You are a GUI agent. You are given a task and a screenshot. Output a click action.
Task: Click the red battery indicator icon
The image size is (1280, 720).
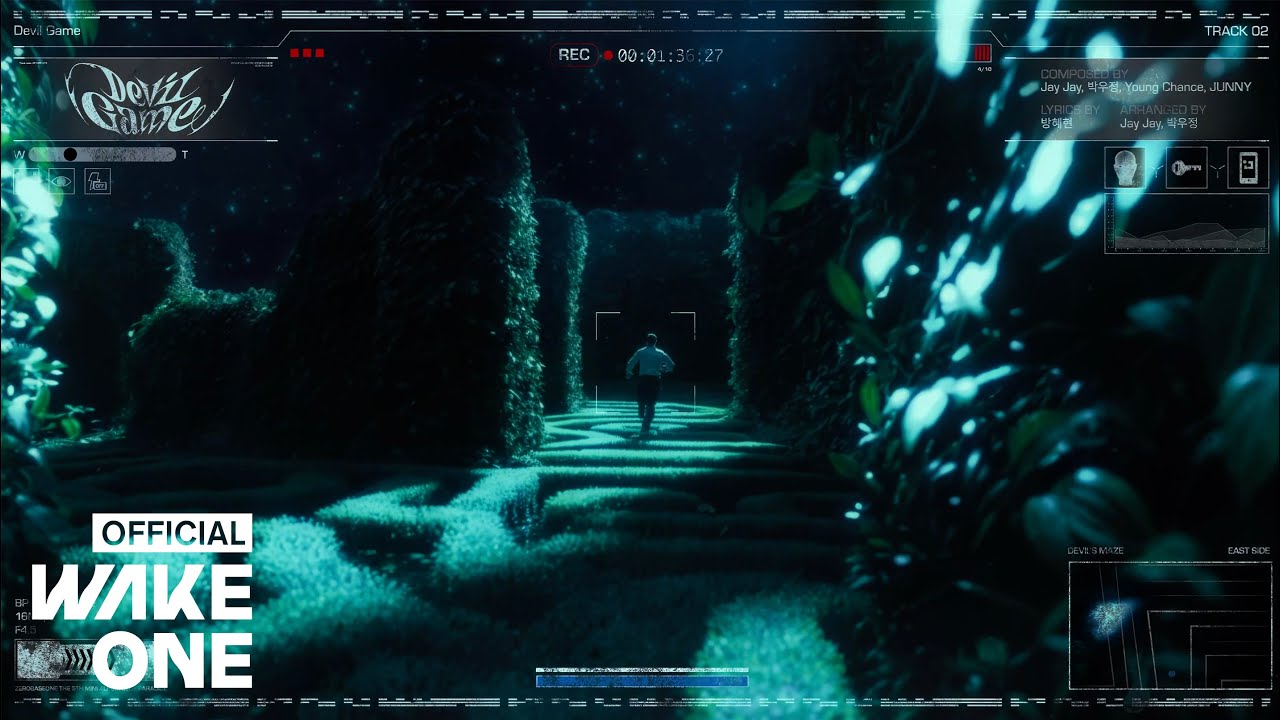point(982,53)
